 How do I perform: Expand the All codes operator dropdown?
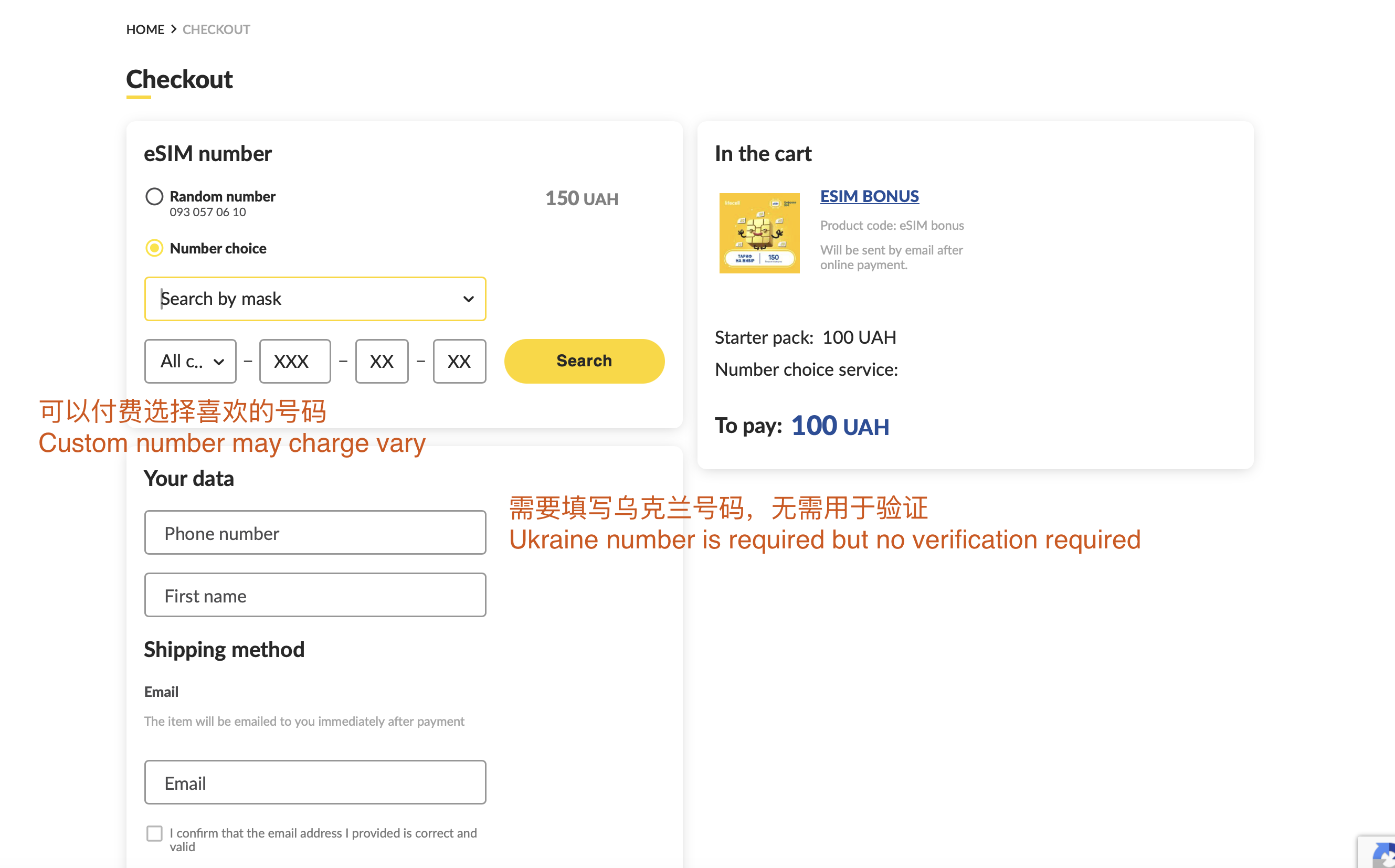[190, 361]
